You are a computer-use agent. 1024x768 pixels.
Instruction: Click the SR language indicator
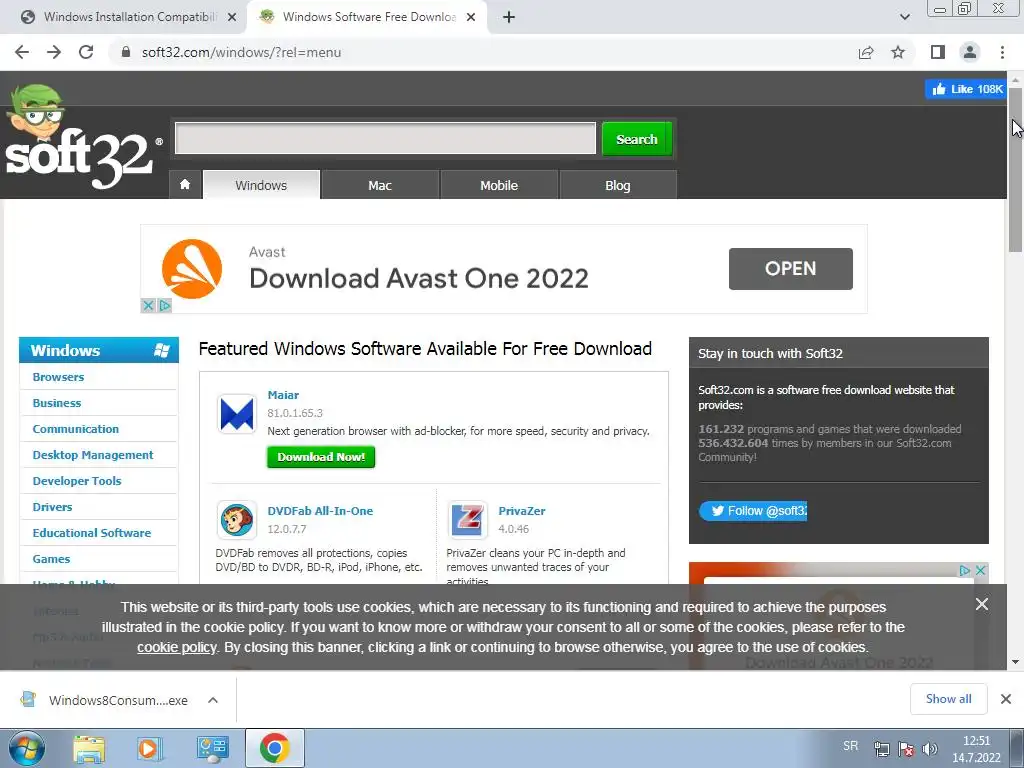850,746
